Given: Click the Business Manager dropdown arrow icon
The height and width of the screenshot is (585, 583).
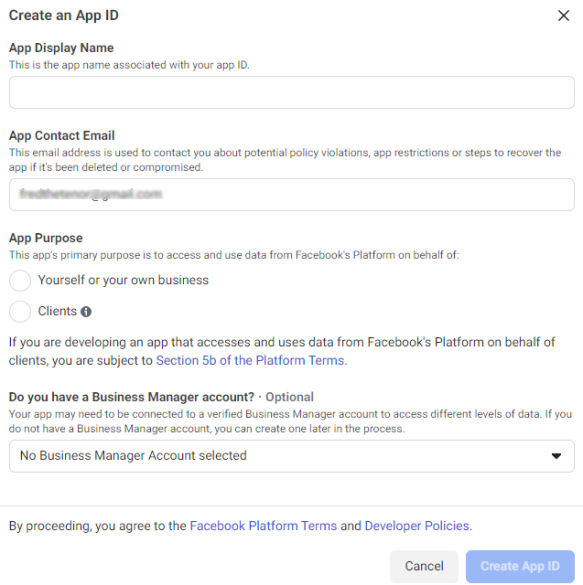Looking at the screenshot, I should 556,456.
